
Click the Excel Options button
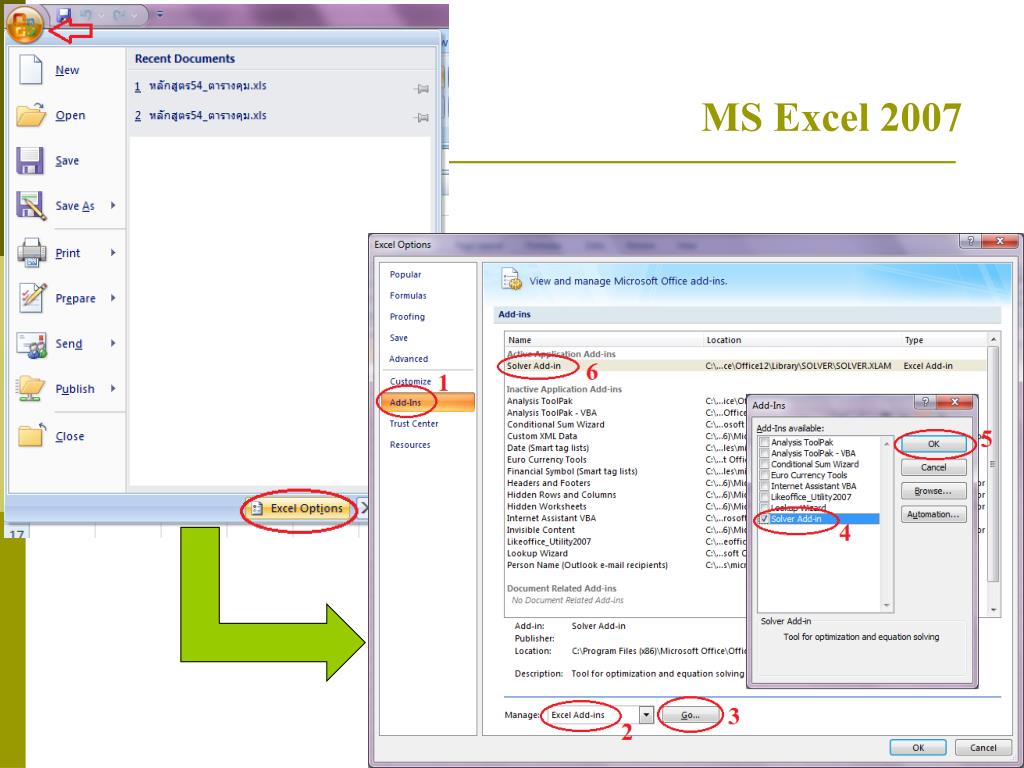pos(298,508)
